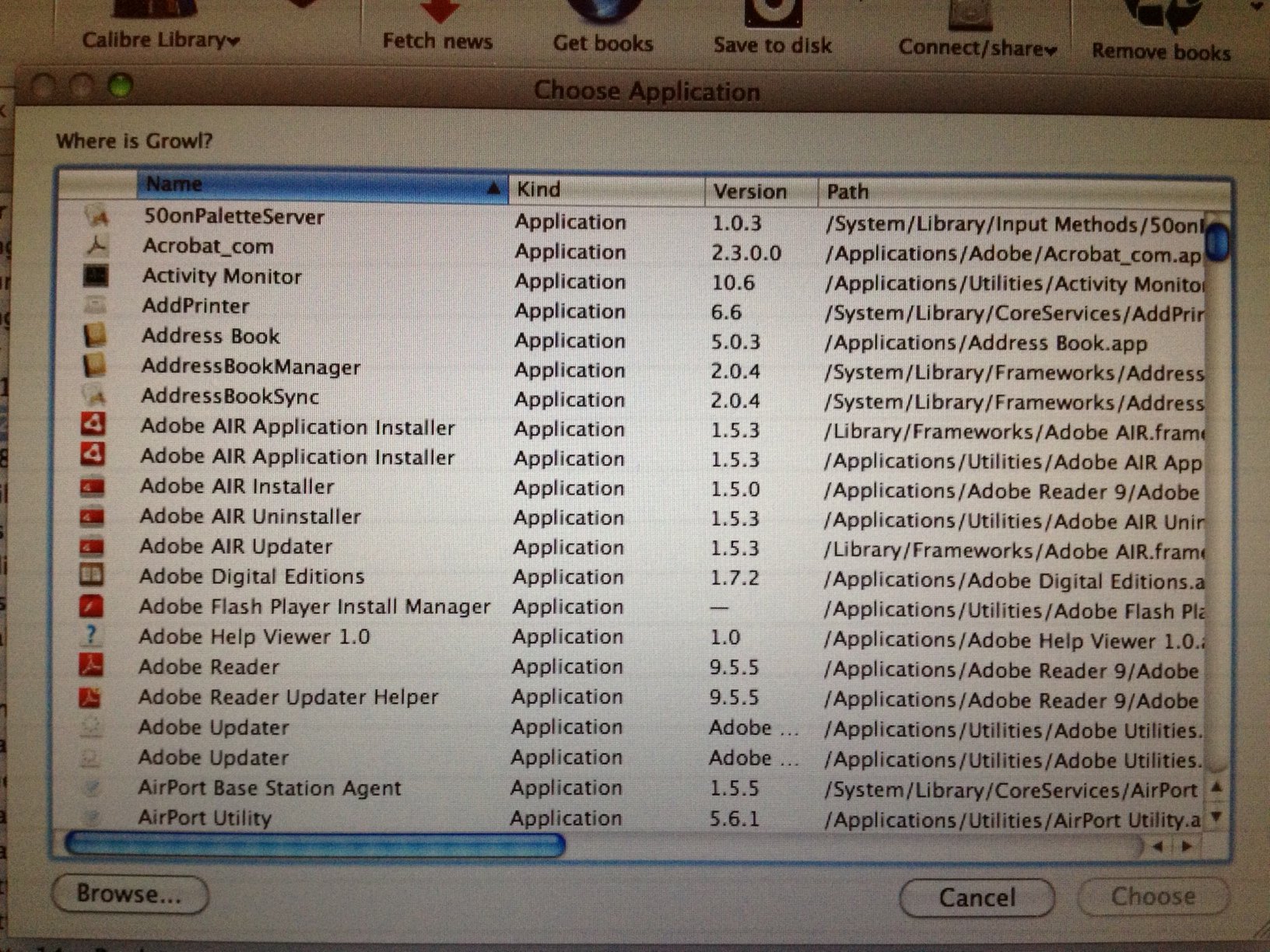1270x952 pixels.
Task: Open the Browse... file dialog
Action: (130, 894)
